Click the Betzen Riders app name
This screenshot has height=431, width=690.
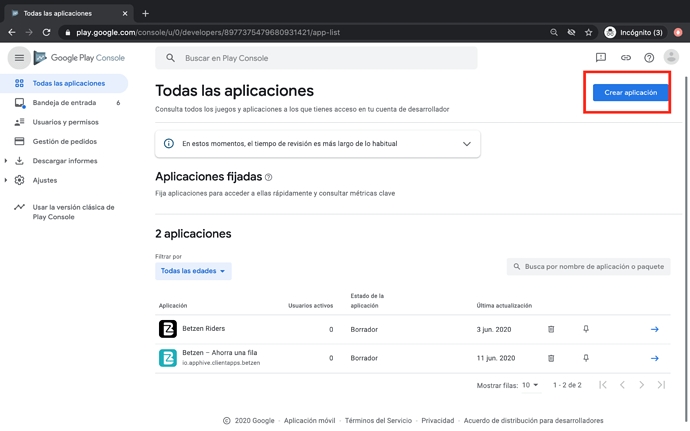[203, 328]
